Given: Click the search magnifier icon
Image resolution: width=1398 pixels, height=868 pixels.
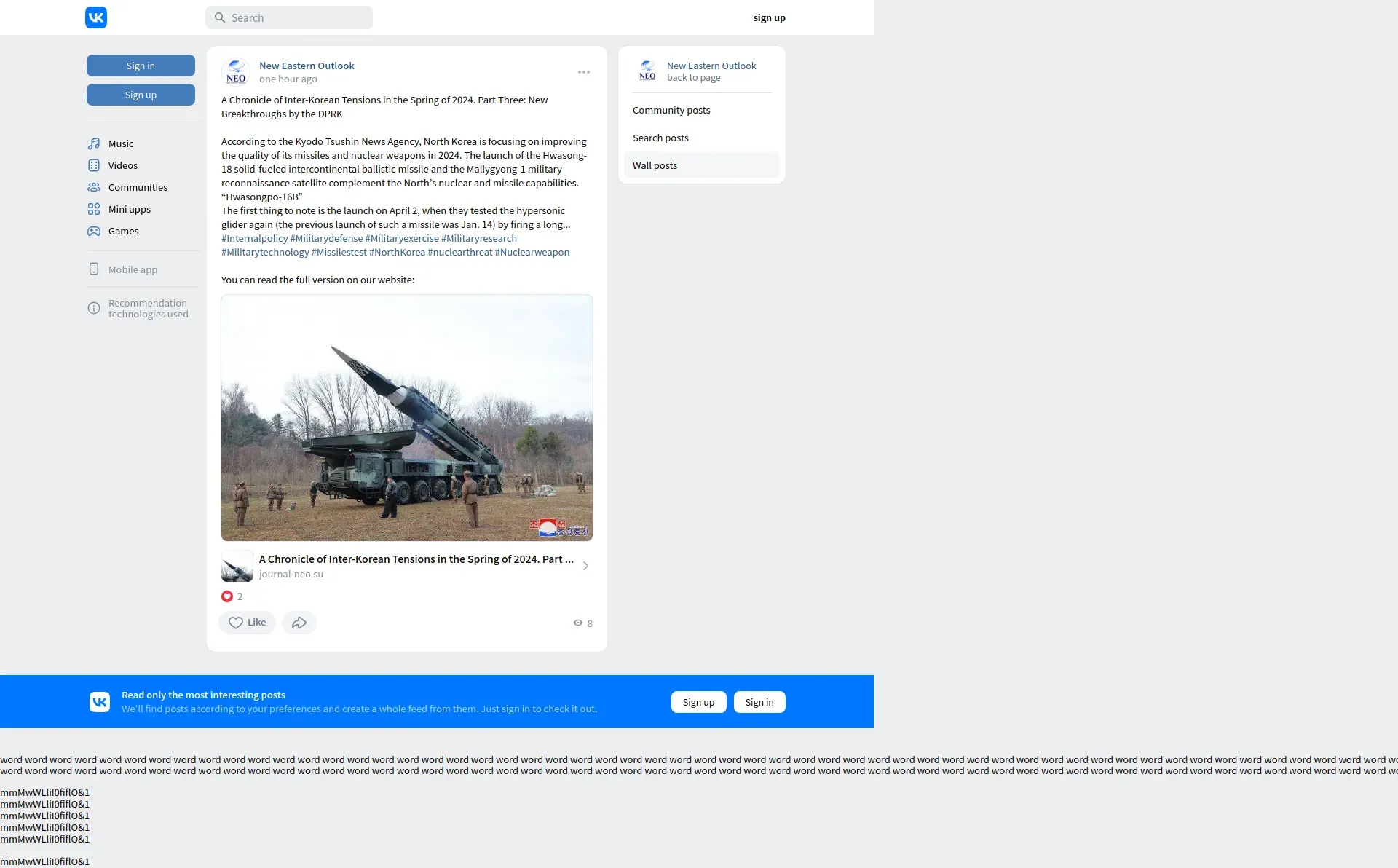Looking at the screenshot, I should tap(220, 17).
